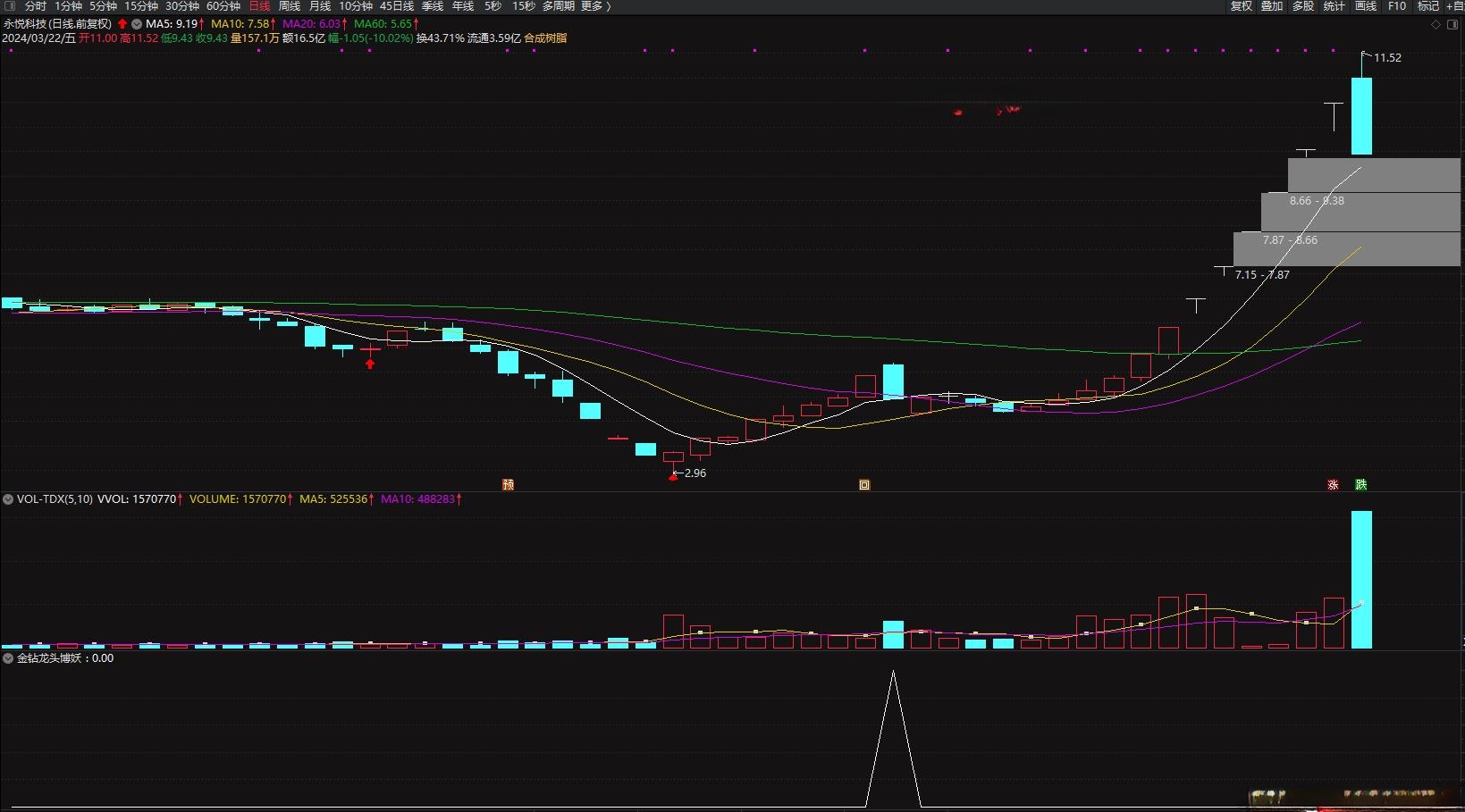Screen dimensions: 1465x812
Task: Click the diamond icon at chart top-right
Action: [1436, 24]
